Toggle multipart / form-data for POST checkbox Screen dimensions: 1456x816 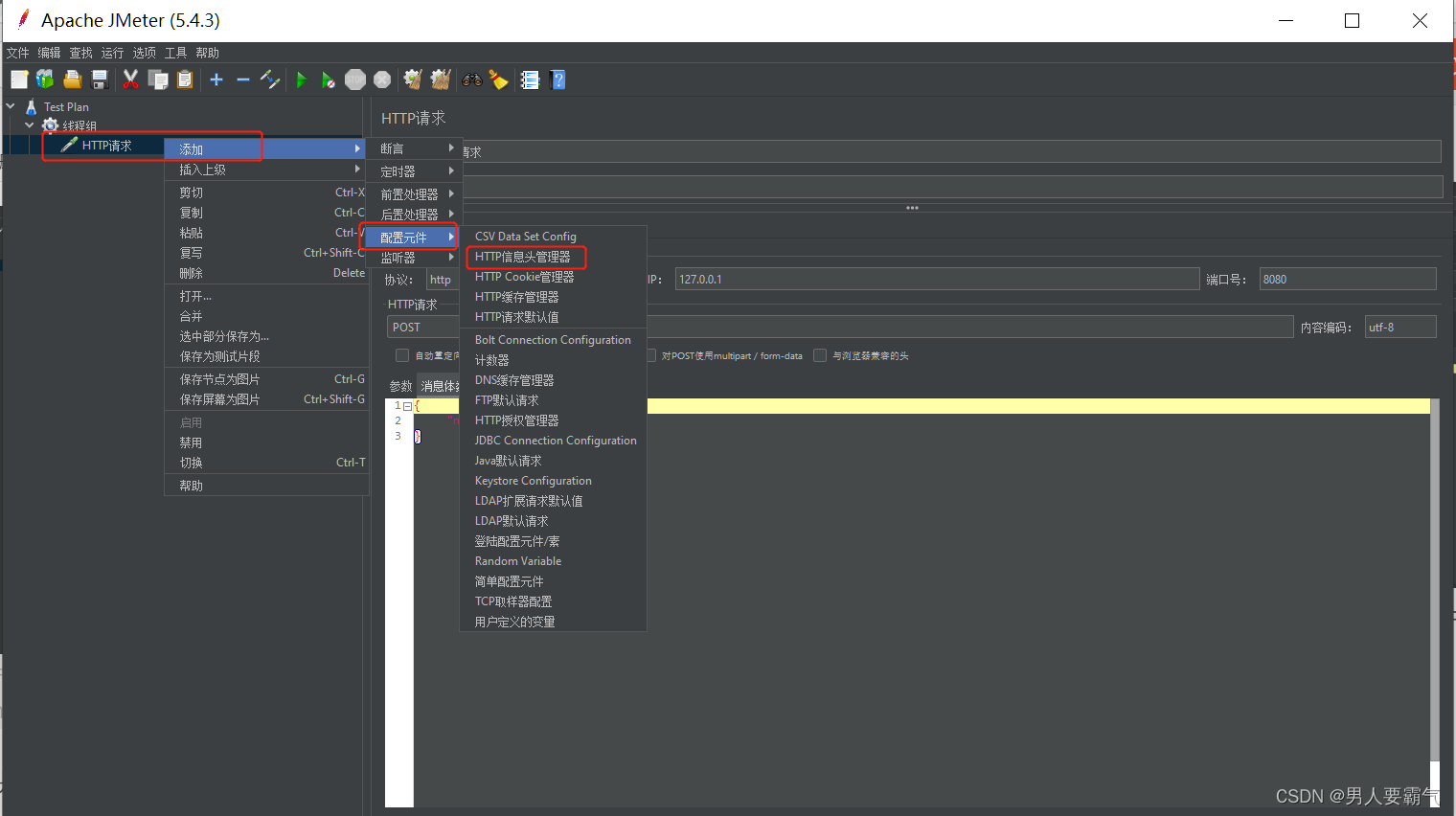[x=650, y=355]
